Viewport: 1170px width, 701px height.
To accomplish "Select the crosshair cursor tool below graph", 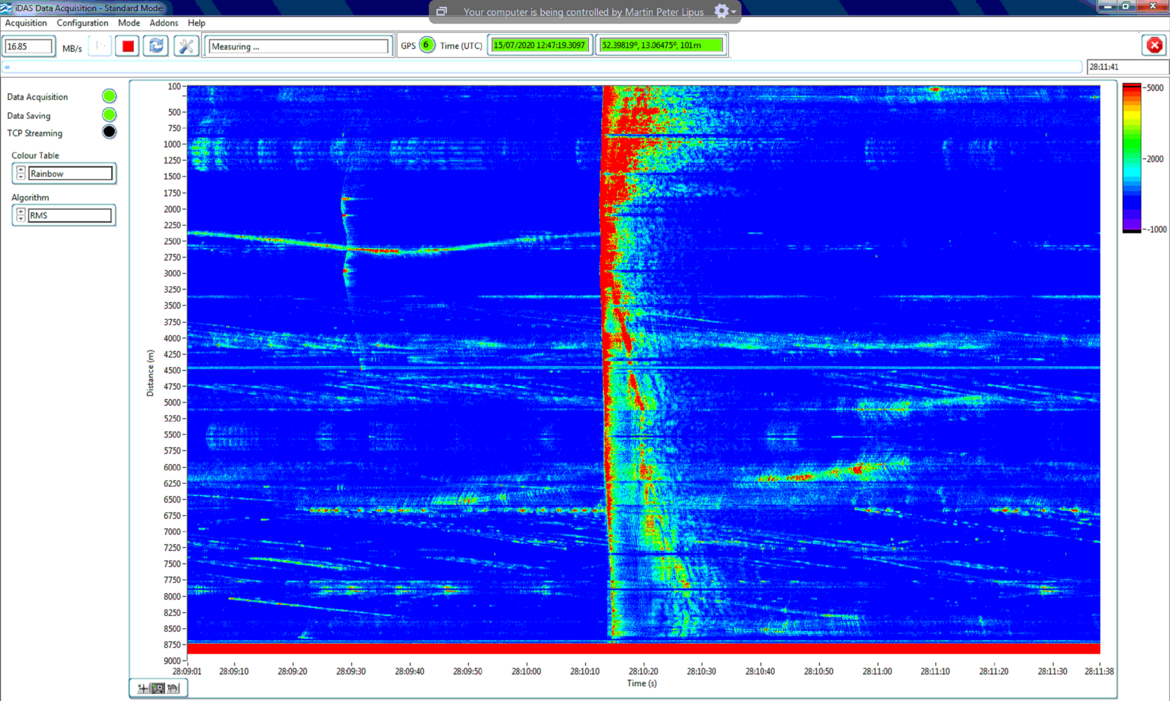I will 143,688.
